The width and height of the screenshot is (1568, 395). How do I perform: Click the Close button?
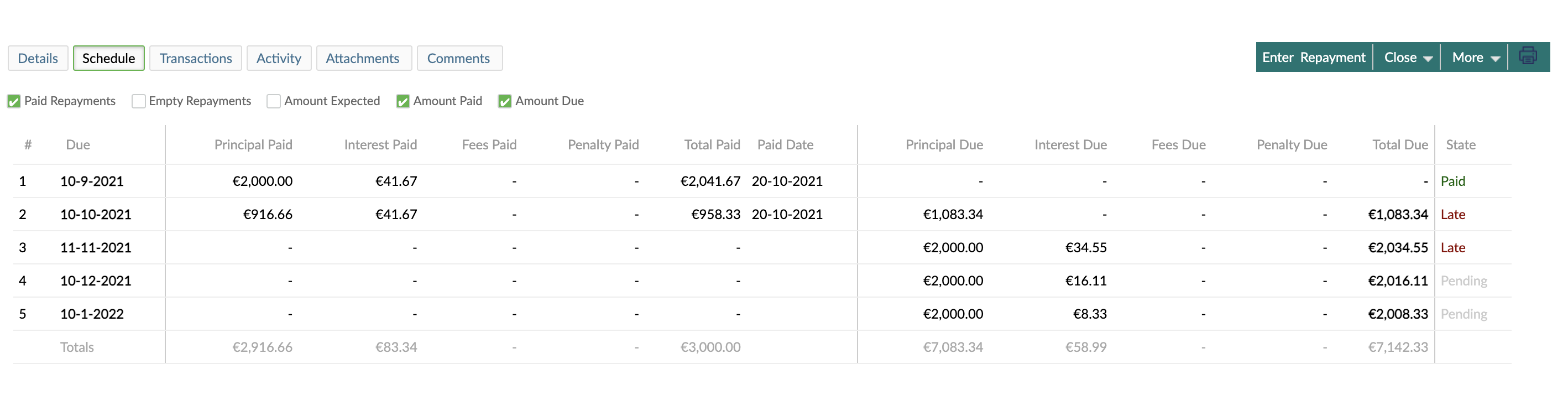[1401, 57]
